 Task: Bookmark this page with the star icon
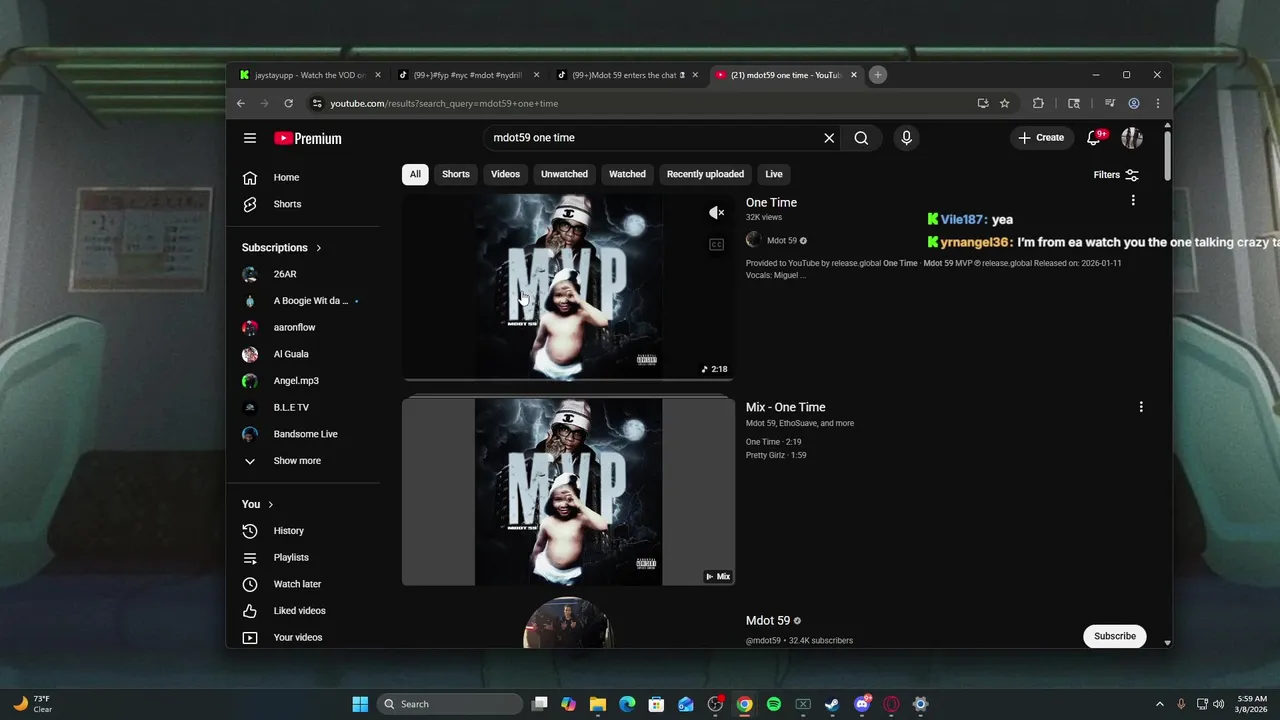pyautogui.click(x=1004, y=103)
